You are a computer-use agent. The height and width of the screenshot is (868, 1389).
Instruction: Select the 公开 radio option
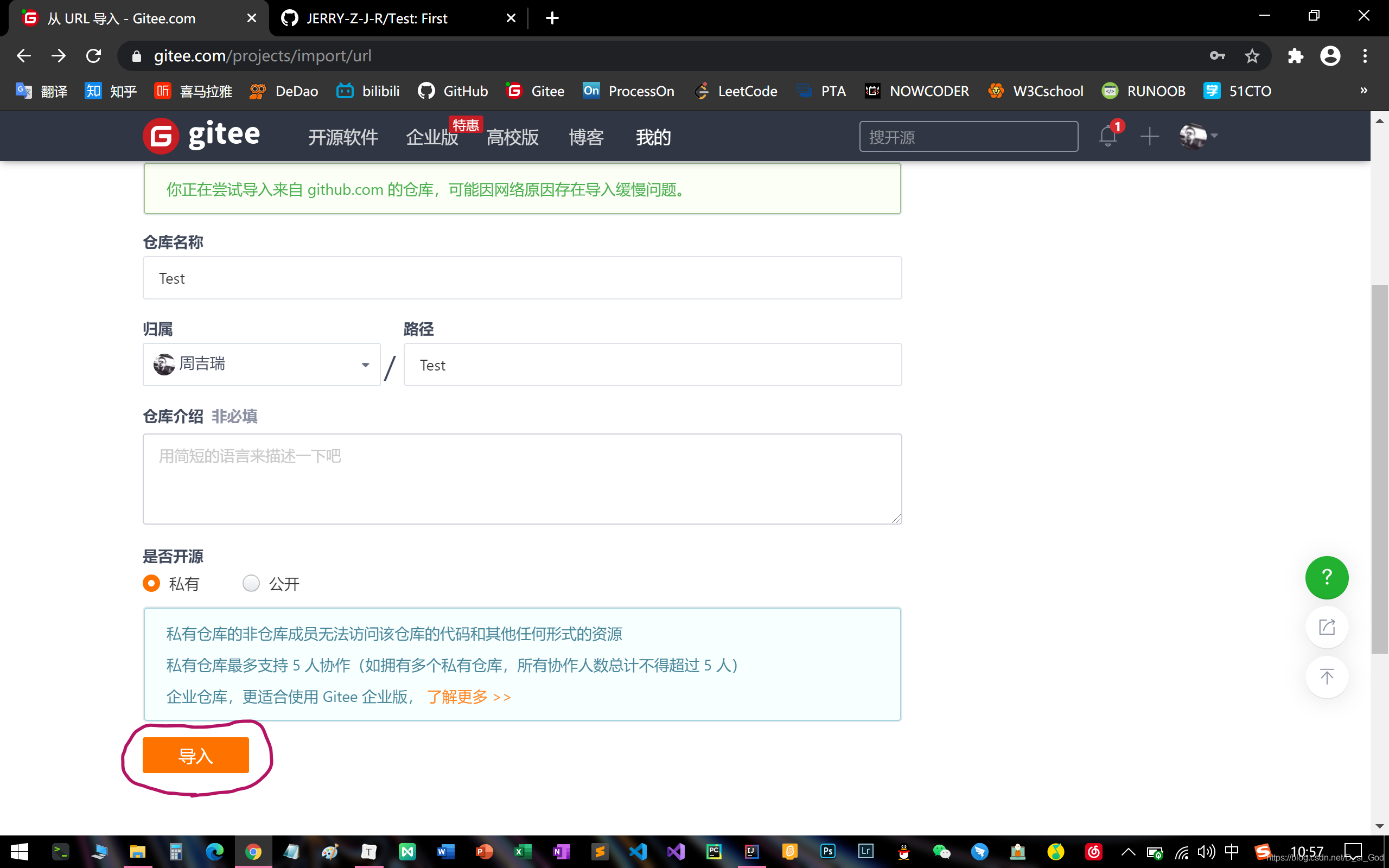251,583
